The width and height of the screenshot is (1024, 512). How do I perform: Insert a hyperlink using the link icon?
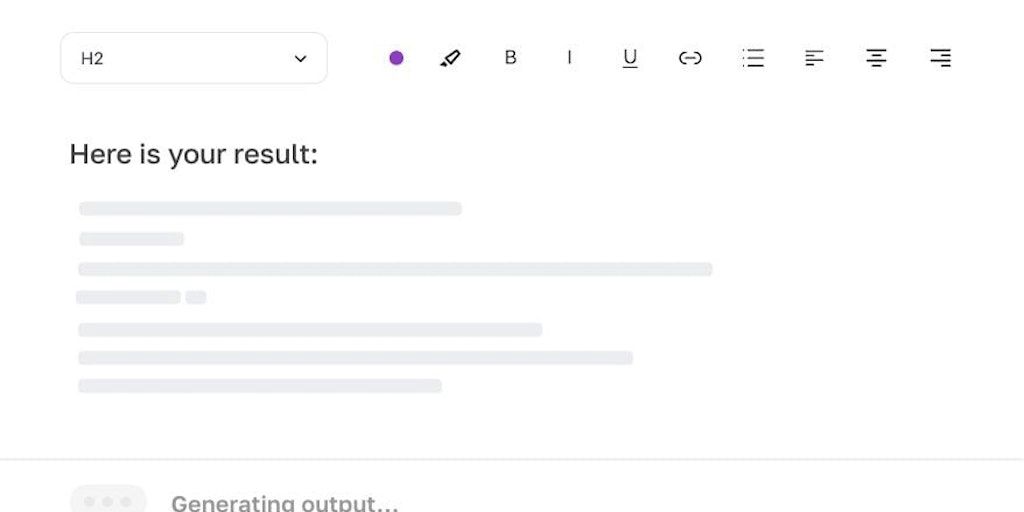(690, 58)
